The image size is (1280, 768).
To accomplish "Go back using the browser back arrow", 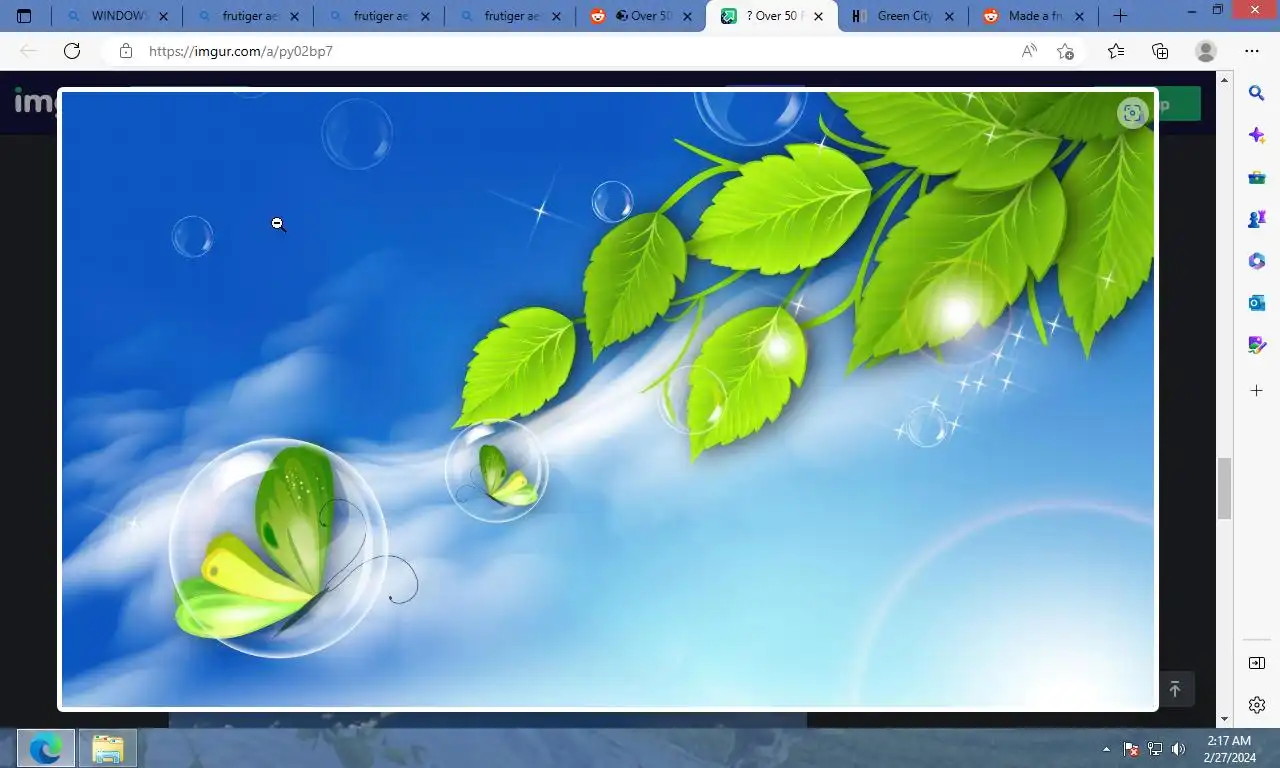I will click(x=28, y=51).
